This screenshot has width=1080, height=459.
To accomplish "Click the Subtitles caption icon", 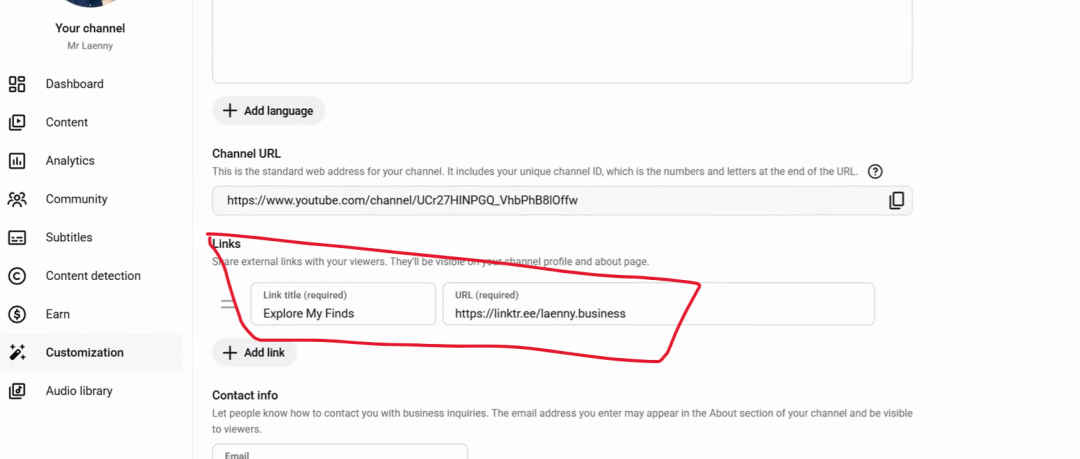I will (x=17, y=238).
